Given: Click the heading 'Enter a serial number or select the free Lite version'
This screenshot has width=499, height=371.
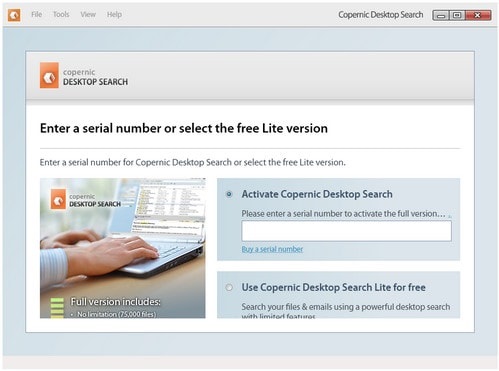Looking at the screenshot, I should tap(184, 128).
